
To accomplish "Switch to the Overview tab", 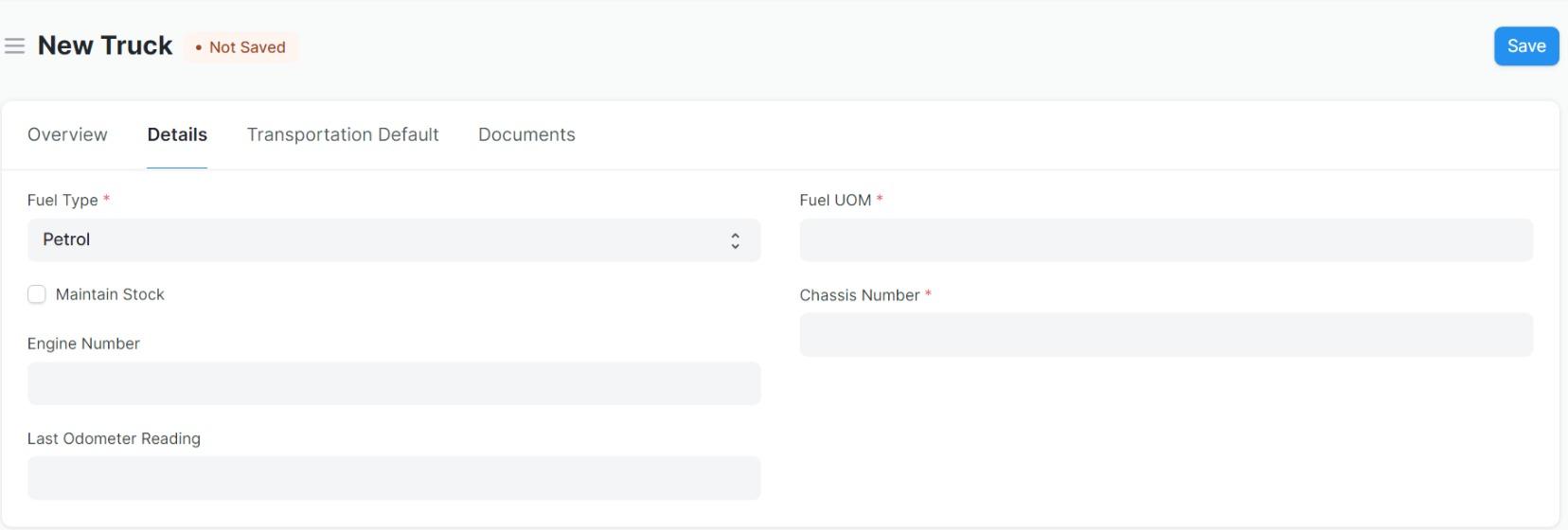I will click(67, 134).
